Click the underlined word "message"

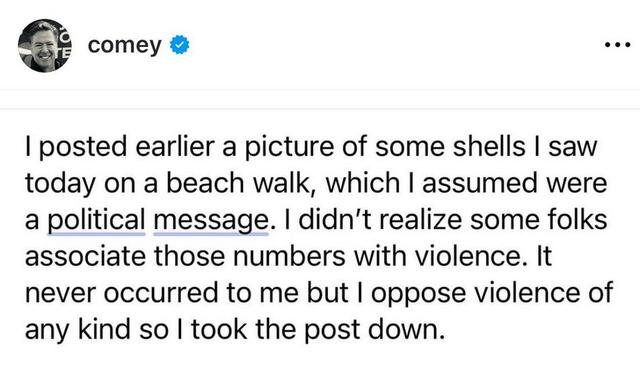pos(210,221)
